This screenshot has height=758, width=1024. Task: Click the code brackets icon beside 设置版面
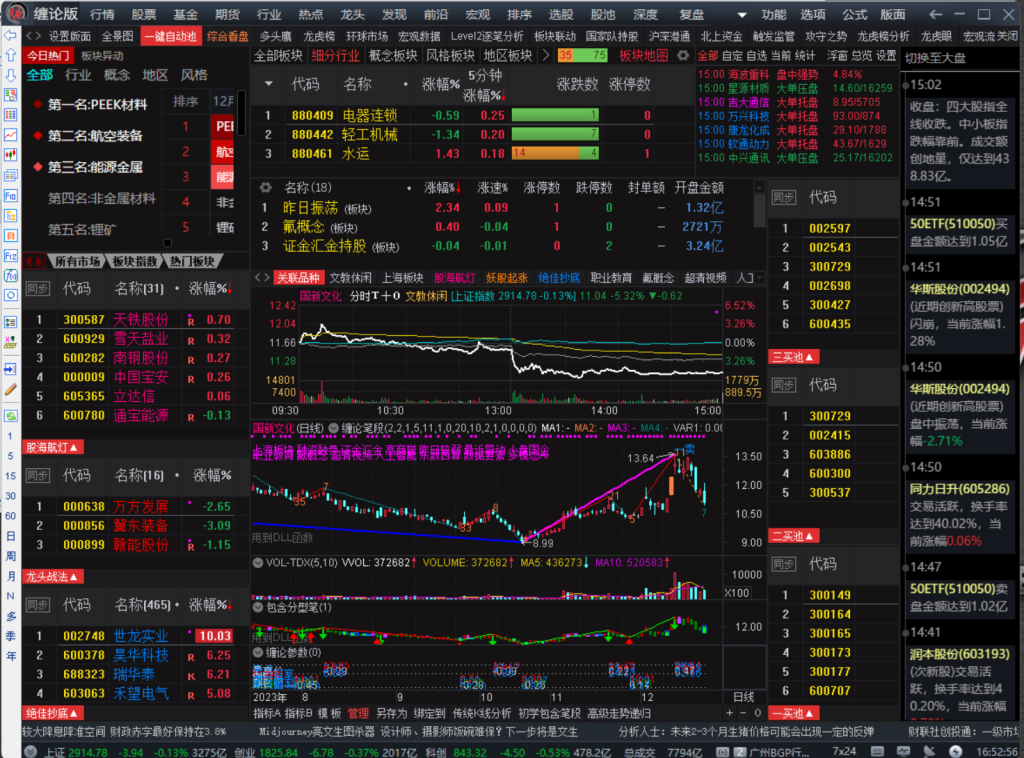(x=34, y=36)
